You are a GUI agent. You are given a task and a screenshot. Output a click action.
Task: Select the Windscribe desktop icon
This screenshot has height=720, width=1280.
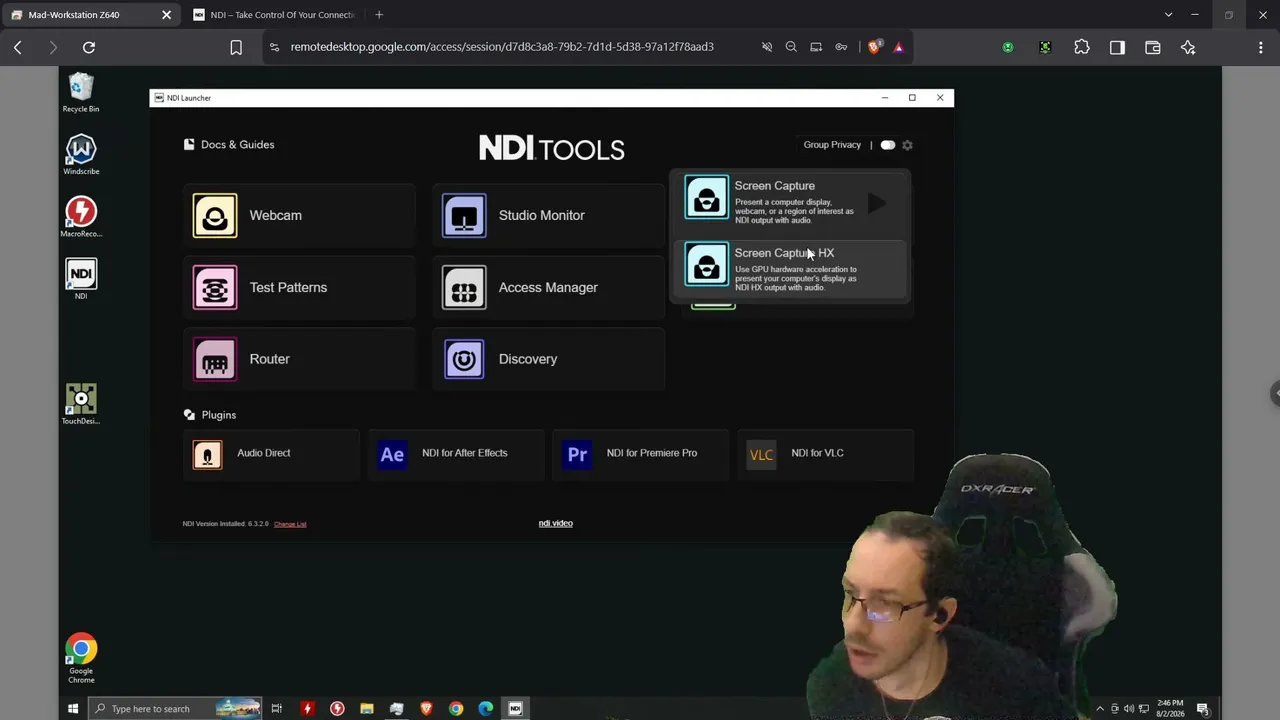(81, 155)
